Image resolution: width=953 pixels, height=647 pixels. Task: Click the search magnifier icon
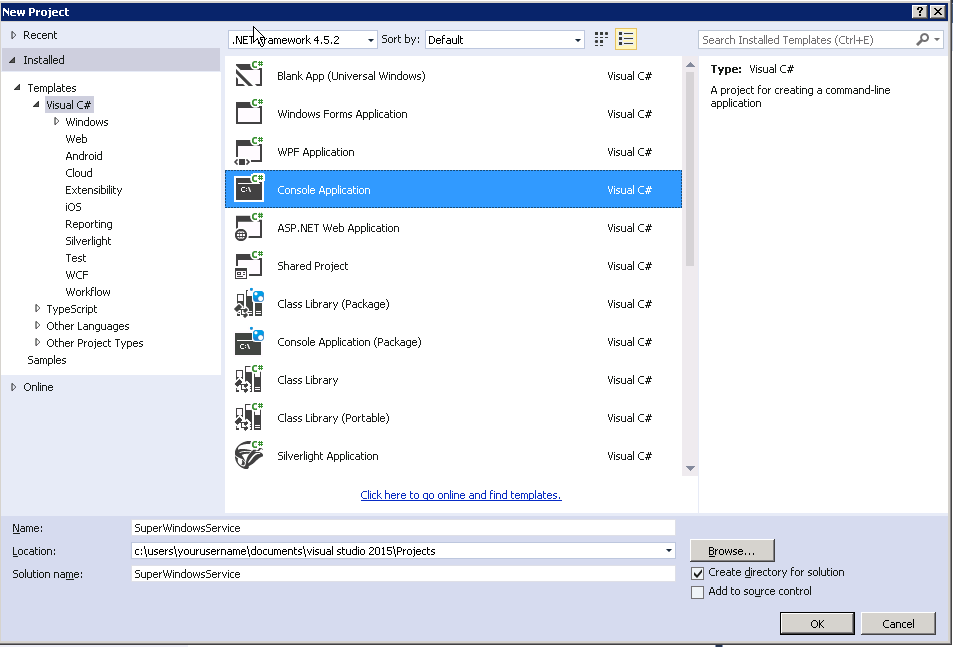click(922, 39)
